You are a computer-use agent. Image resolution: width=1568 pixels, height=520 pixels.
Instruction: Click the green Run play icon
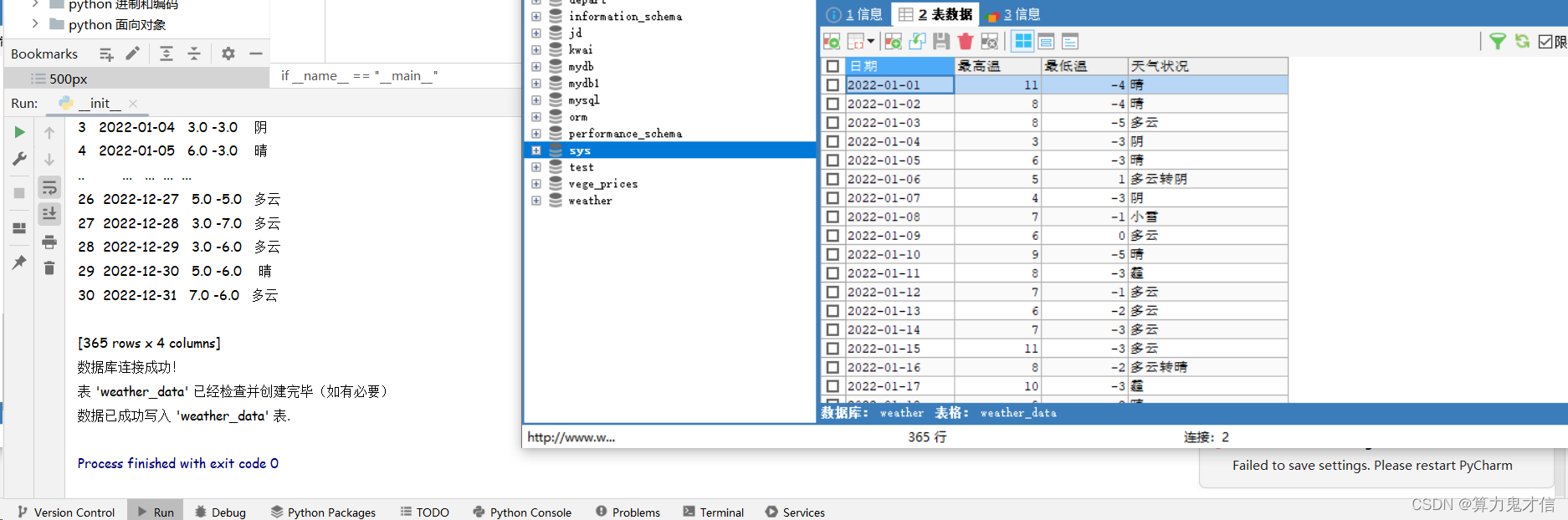(x=19, y=132)
